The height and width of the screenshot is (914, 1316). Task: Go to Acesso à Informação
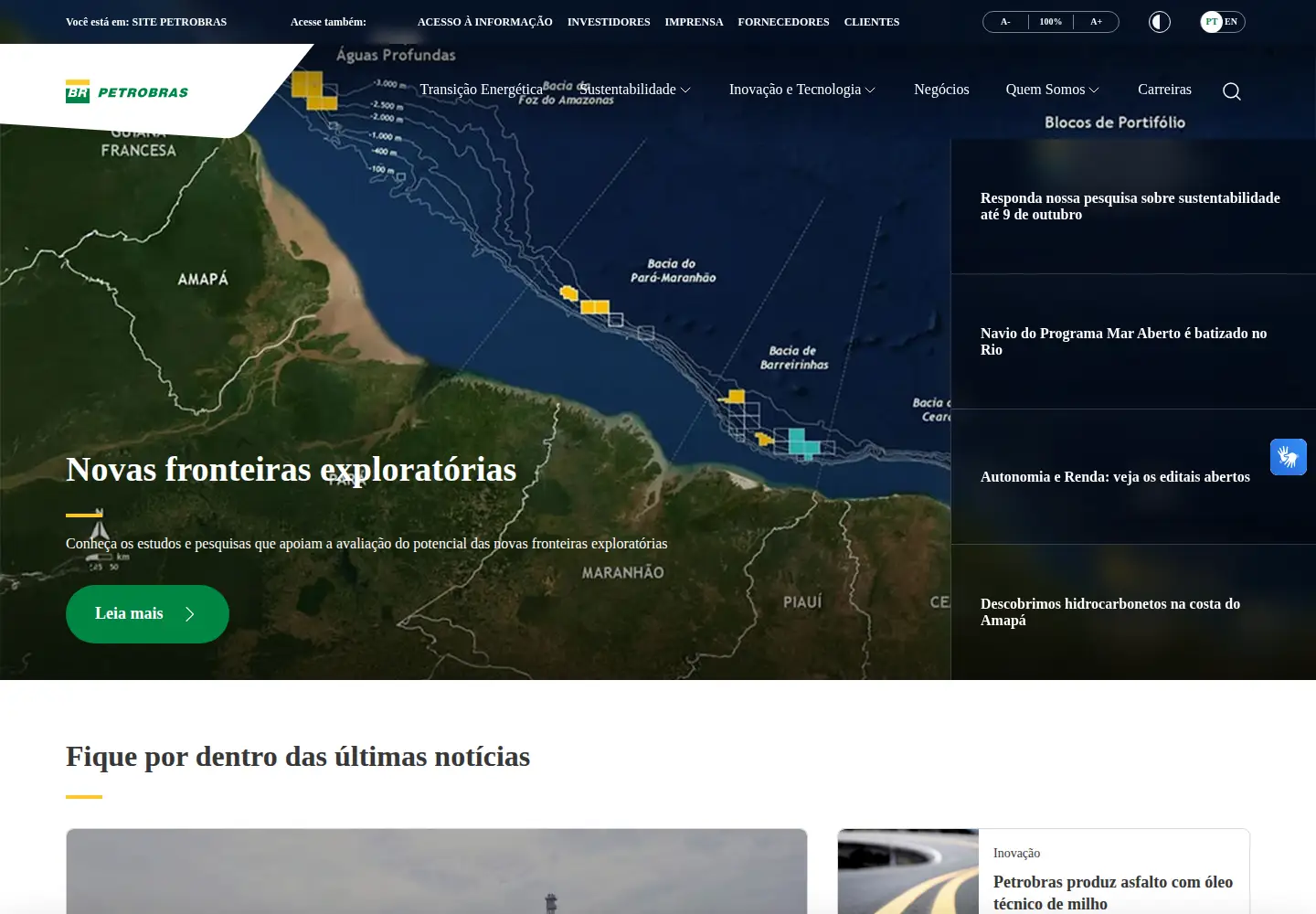click(x=485, y=22)
